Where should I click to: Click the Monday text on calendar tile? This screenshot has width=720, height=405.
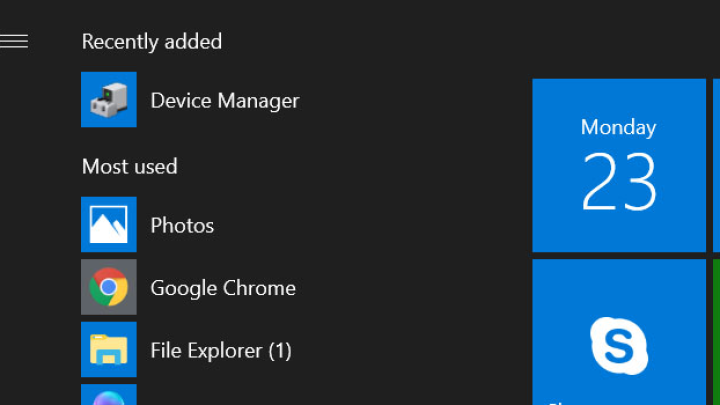point(619,128)
